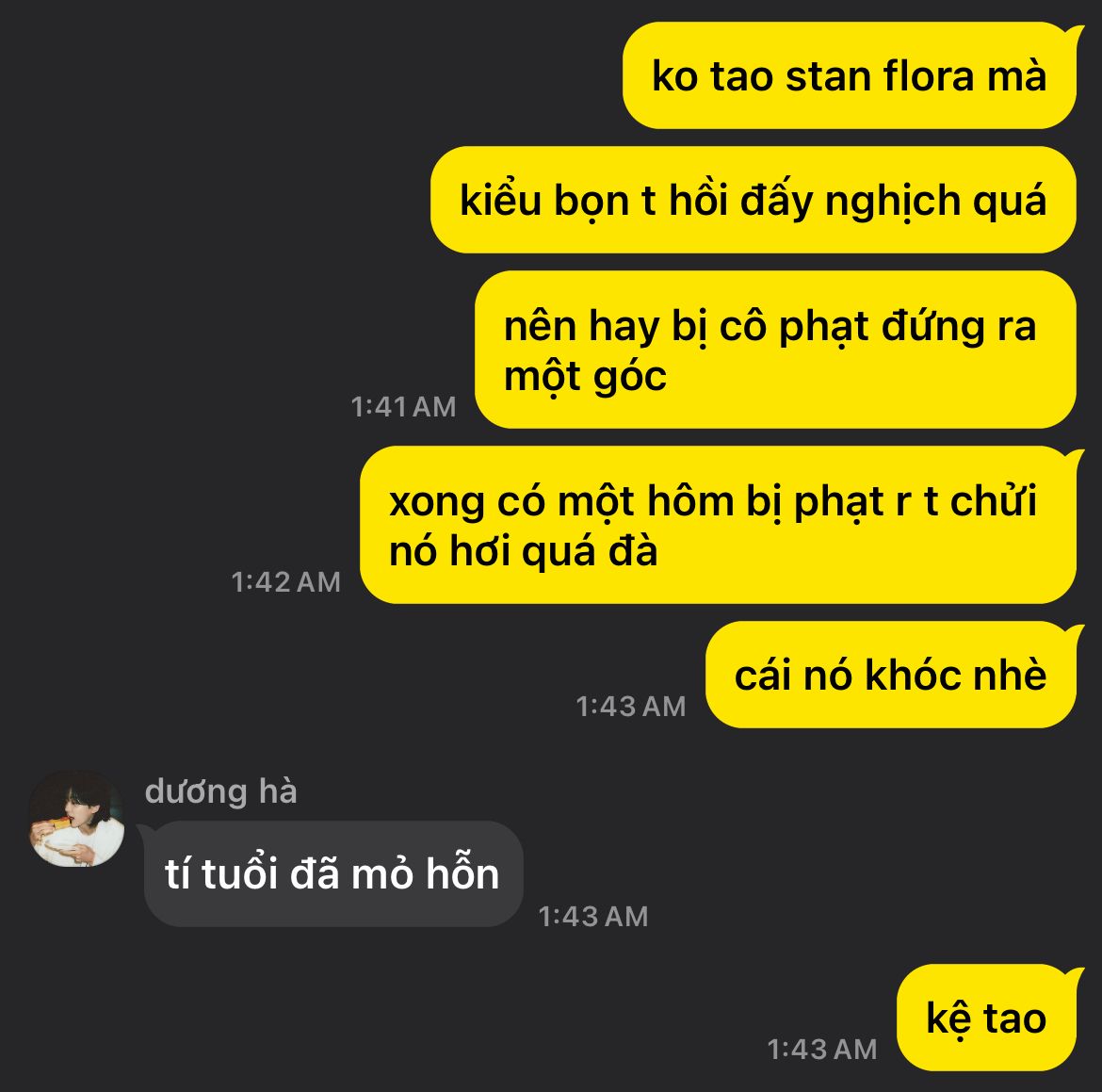Select message 'nên hay bị cô phạt đứng ra một góc'
Screen dimensions: 1102x1092
[x=775, y=350]
